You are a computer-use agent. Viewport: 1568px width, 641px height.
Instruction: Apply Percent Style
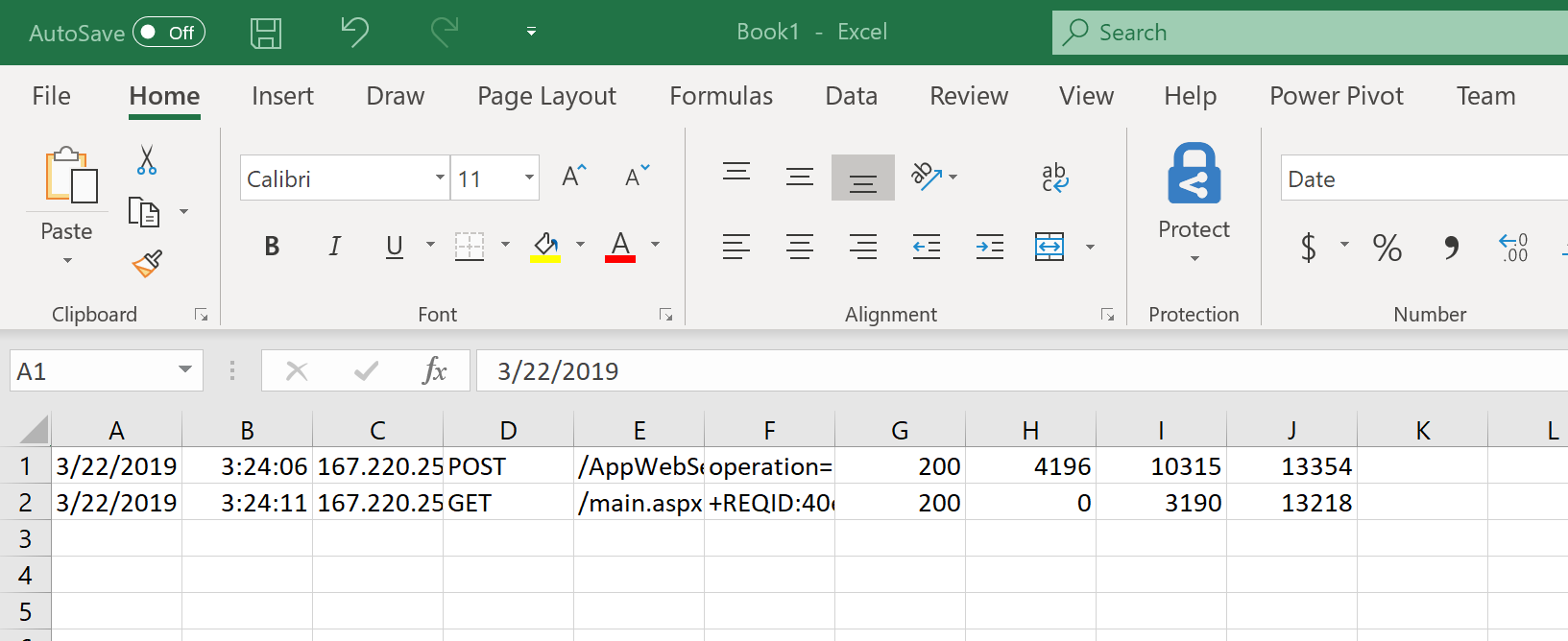click(x=1387, y=248)
